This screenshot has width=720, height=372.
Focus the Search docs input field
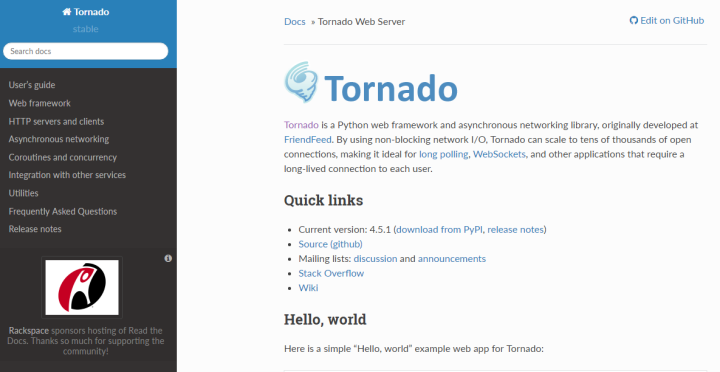85,51
